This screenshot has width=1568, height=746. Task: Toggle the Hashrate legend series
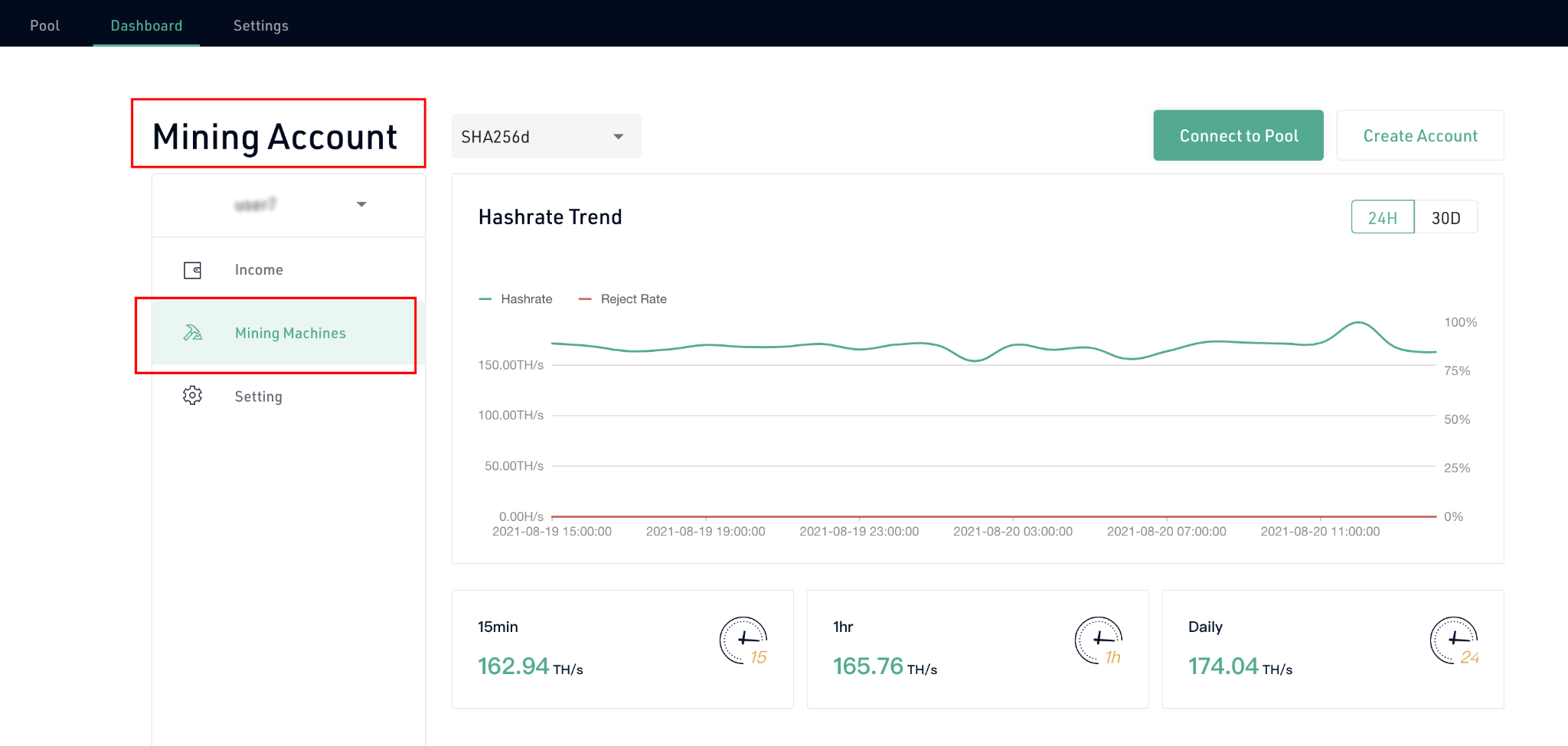click(x=516, y=299)
